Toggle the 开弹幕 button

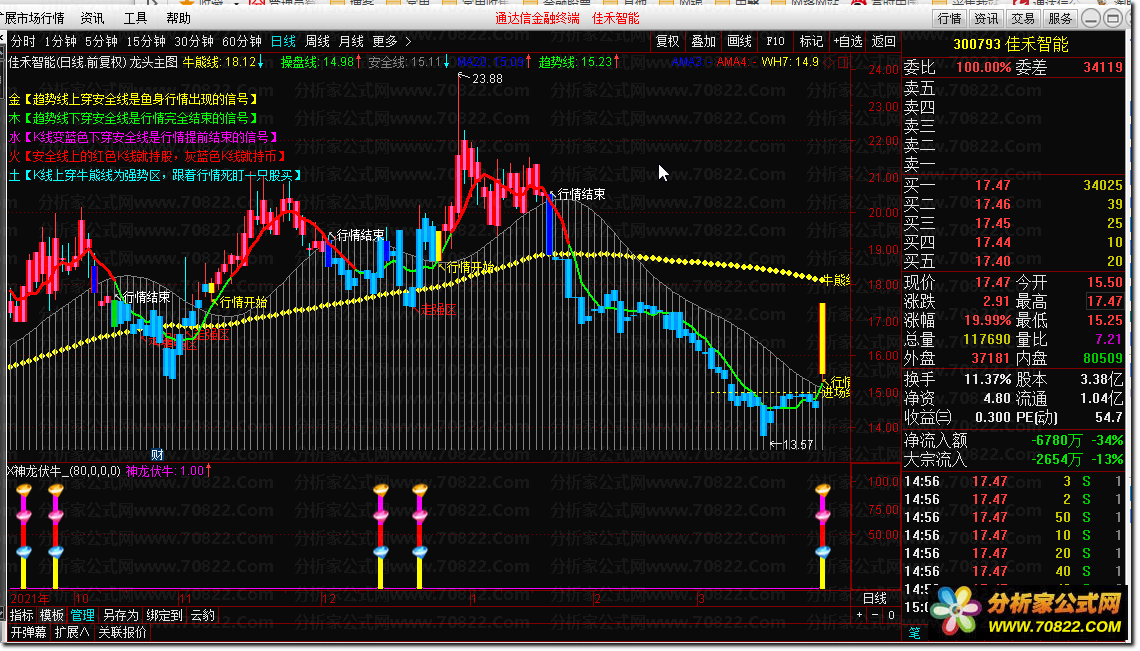click(x=28, y=633)
